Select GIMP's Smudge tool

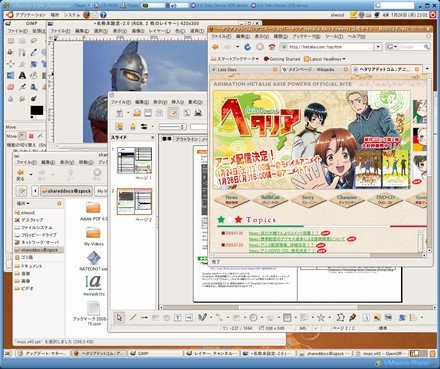tap(22, 98)
